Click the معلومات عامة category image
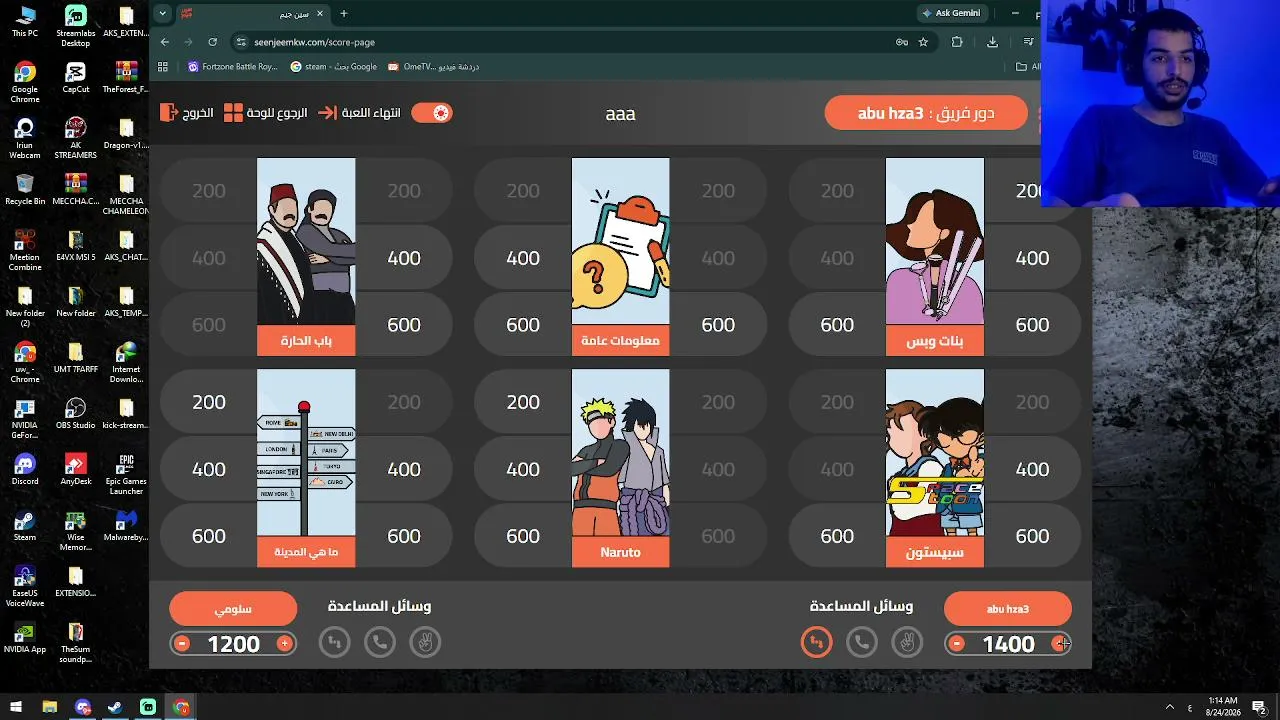 point(620,241)
